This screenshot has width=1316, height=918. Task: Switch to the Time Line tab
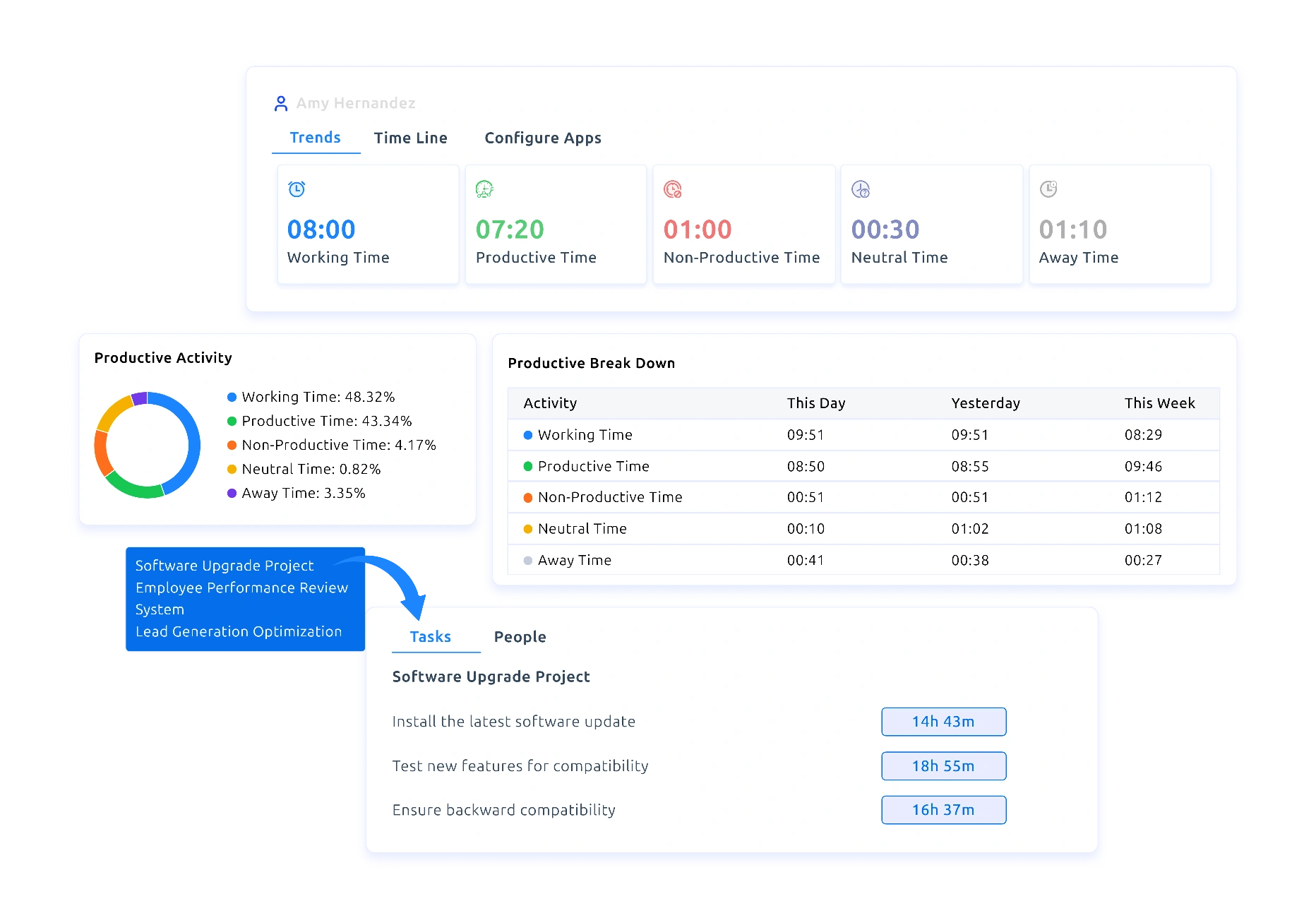410,138
